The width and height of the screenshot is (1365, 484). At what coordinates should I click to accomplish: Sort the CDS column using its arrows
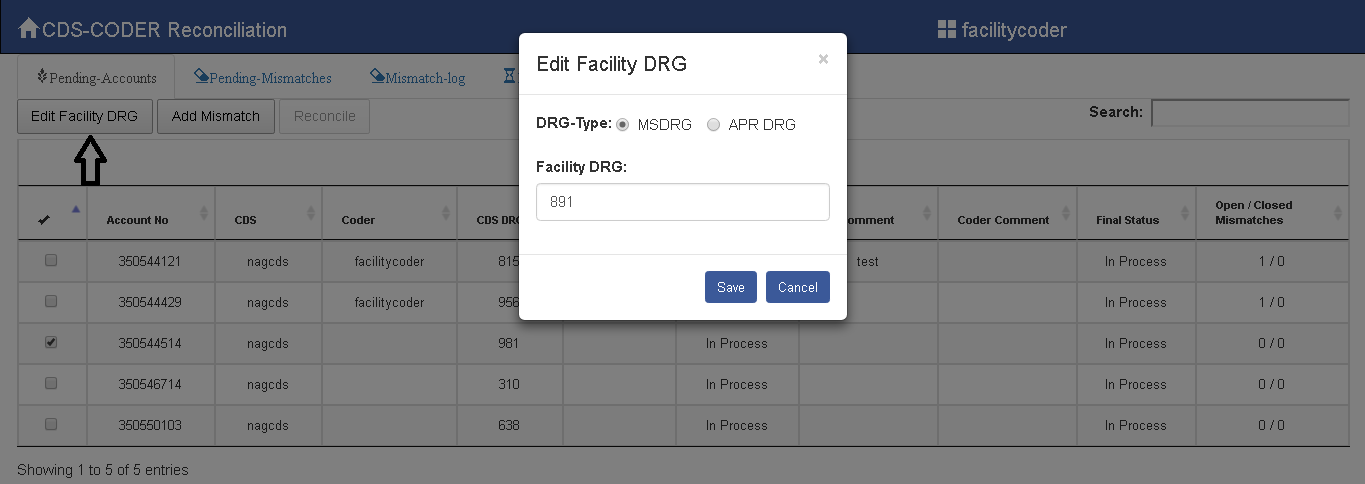point(313,213)
